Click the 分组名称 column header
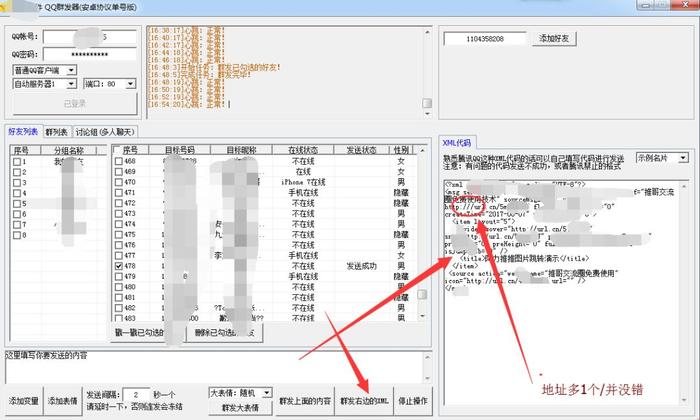Viewport: 700px width, 420px height. pos(69,150)
